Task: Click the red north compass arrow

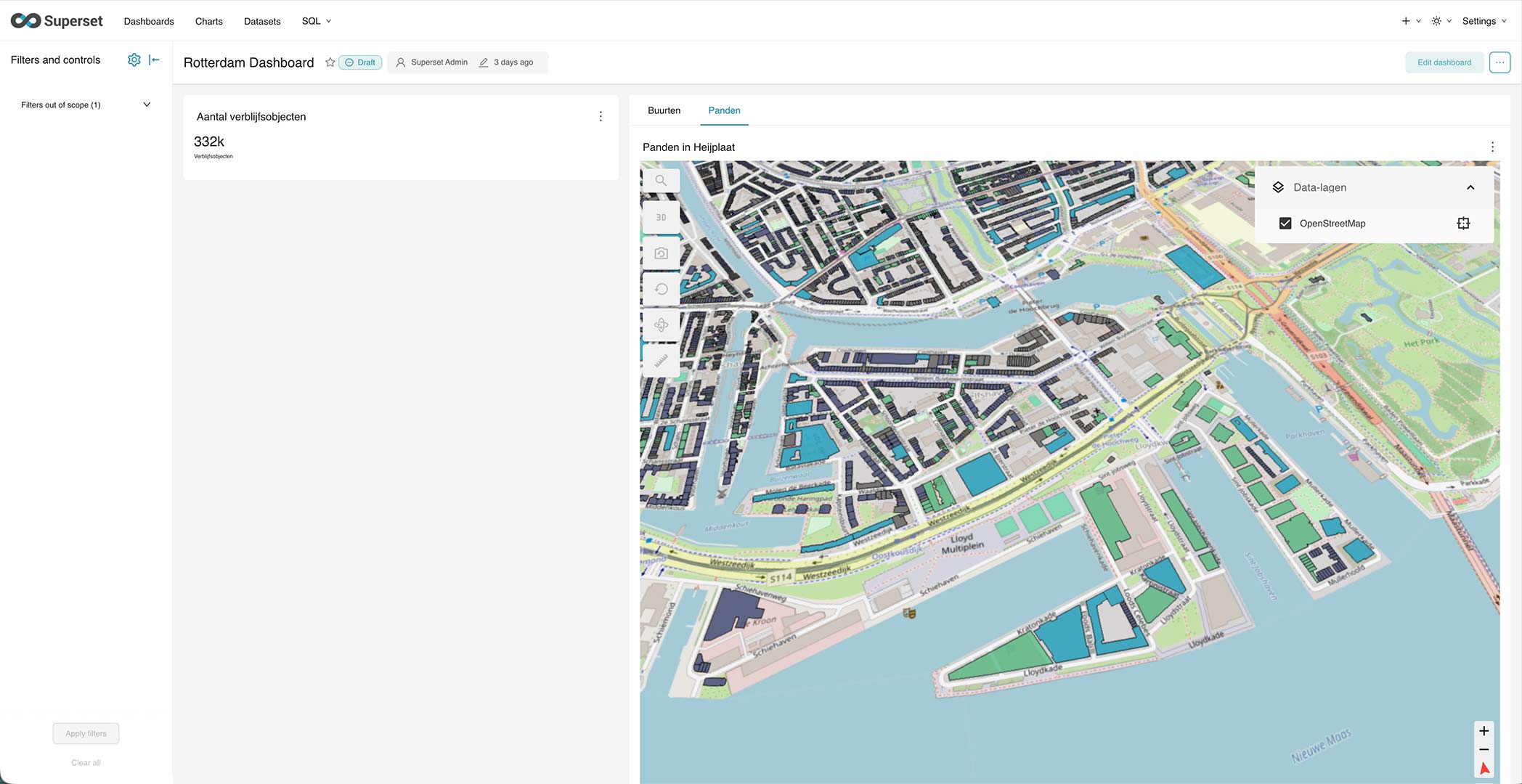Action: click(x=1484, y=768)
